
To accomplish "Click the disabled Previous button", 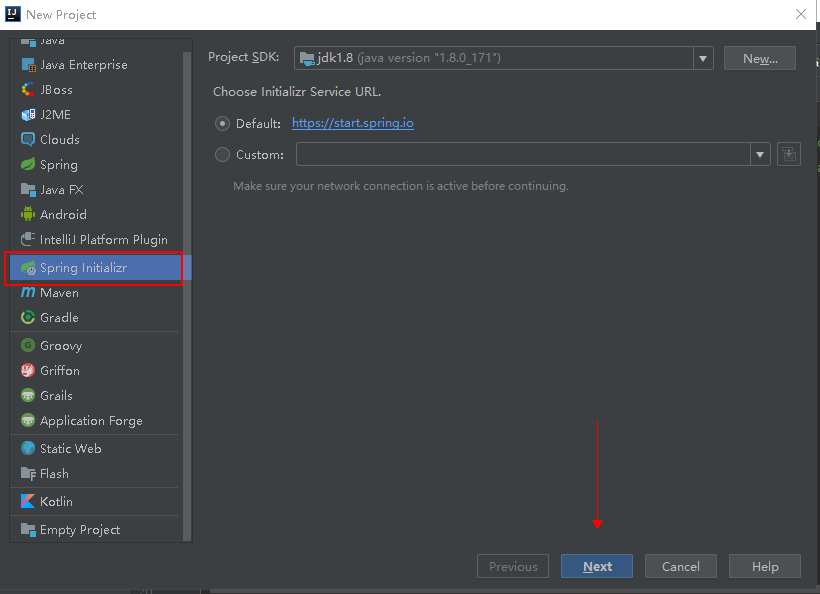I will click(512, 566).
